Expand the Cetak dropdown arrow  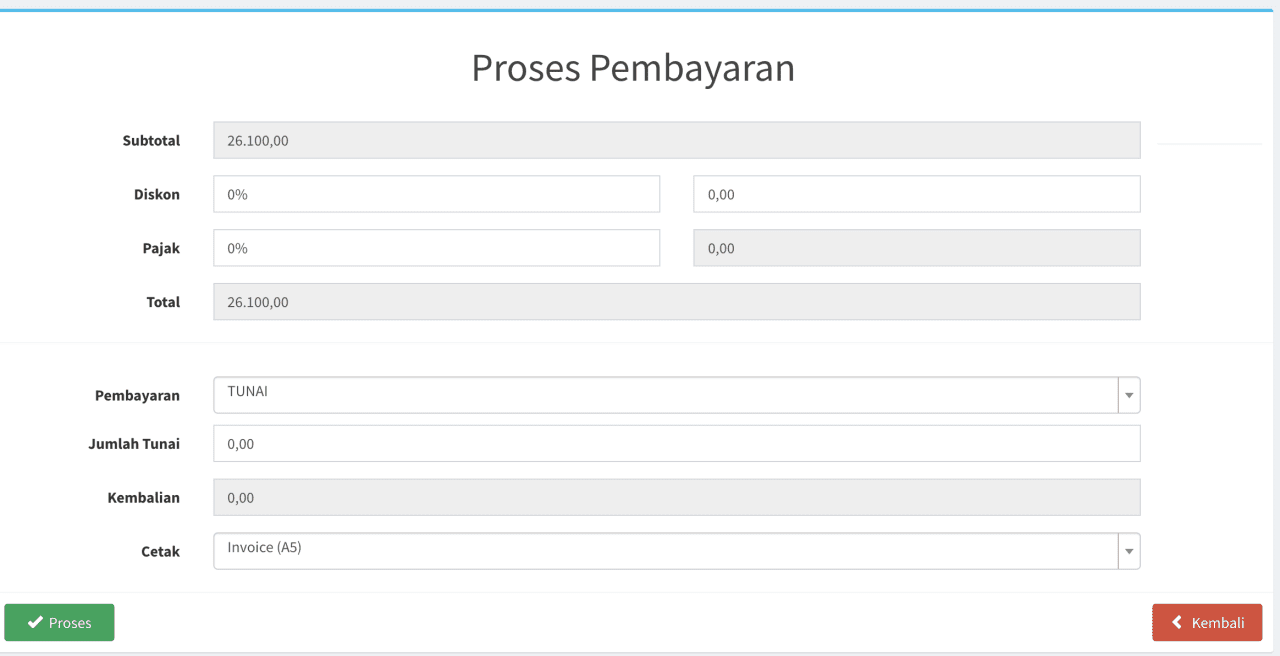pyautogui.click(x=1129, y=551)
